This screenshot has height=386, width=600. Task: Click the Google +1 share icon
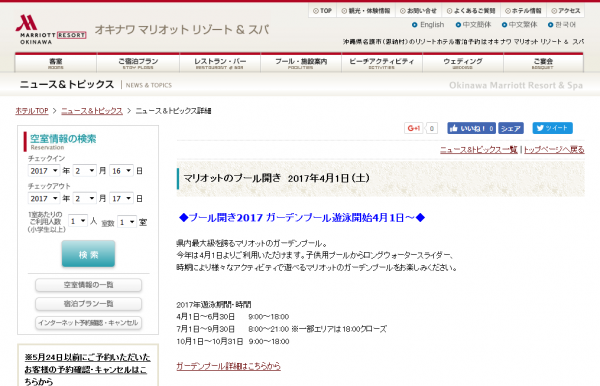point(414,128)
